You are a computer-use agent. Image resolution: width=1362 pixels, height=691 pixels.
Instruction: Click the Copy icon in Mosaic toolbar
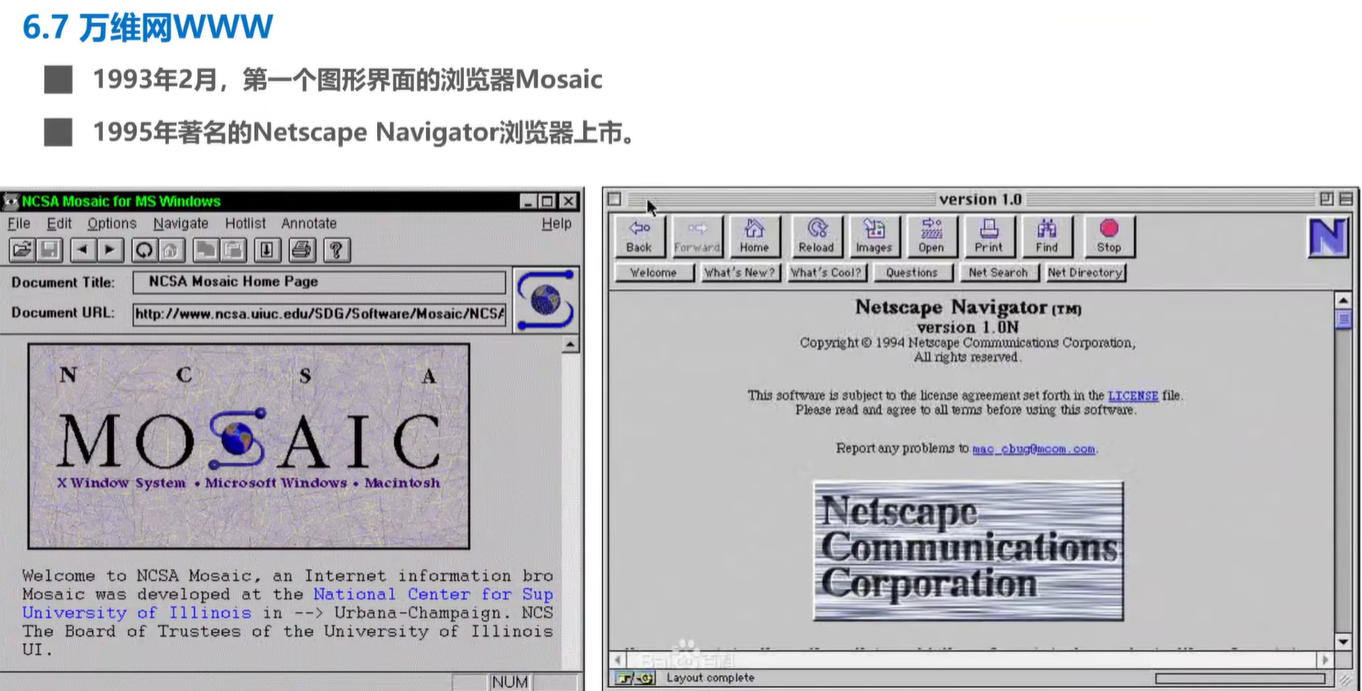[x=206, y=250]
